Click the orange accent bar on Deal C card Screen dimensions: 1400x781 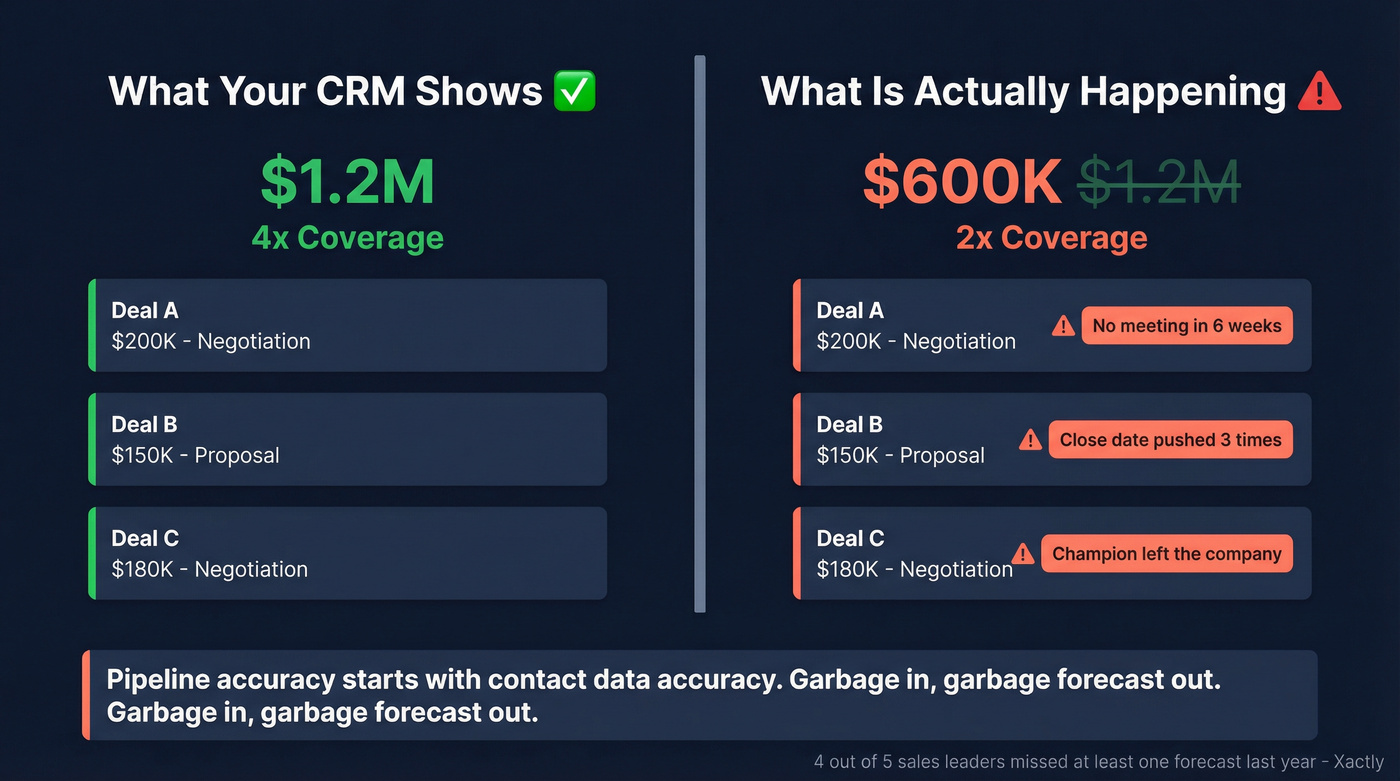click(x=797, y=553)
